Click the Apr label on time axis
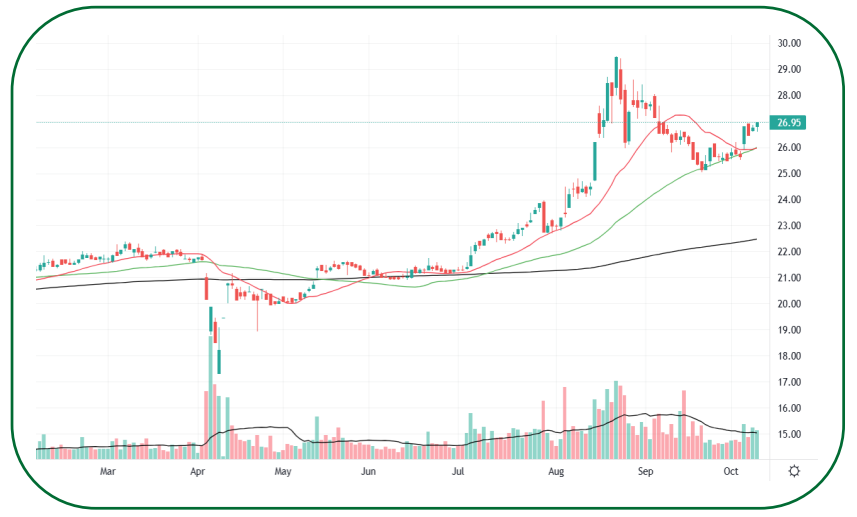The width and height of the screenshot is (857, 517). 197,471
